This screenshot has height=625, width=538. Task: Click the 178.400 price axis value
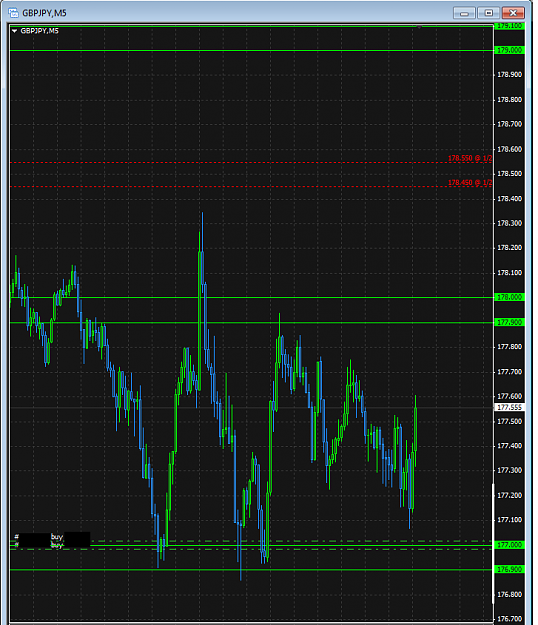click(509, 199)
